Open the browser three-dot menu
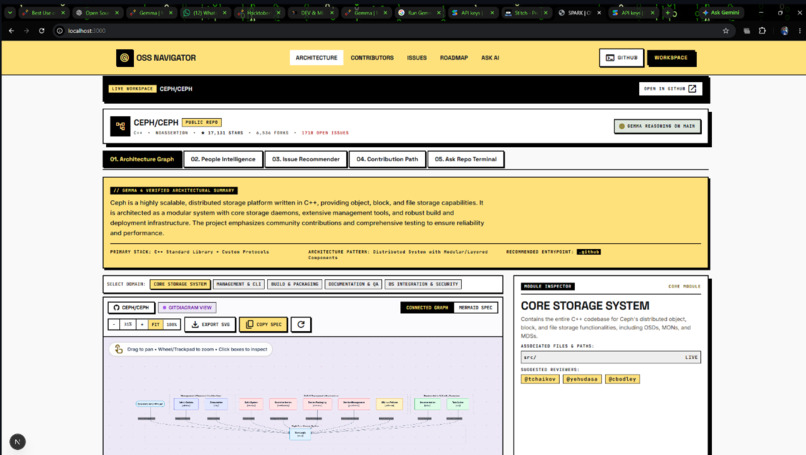The width and height of the screenshot is (806, 455). click(x=799, y=31)
